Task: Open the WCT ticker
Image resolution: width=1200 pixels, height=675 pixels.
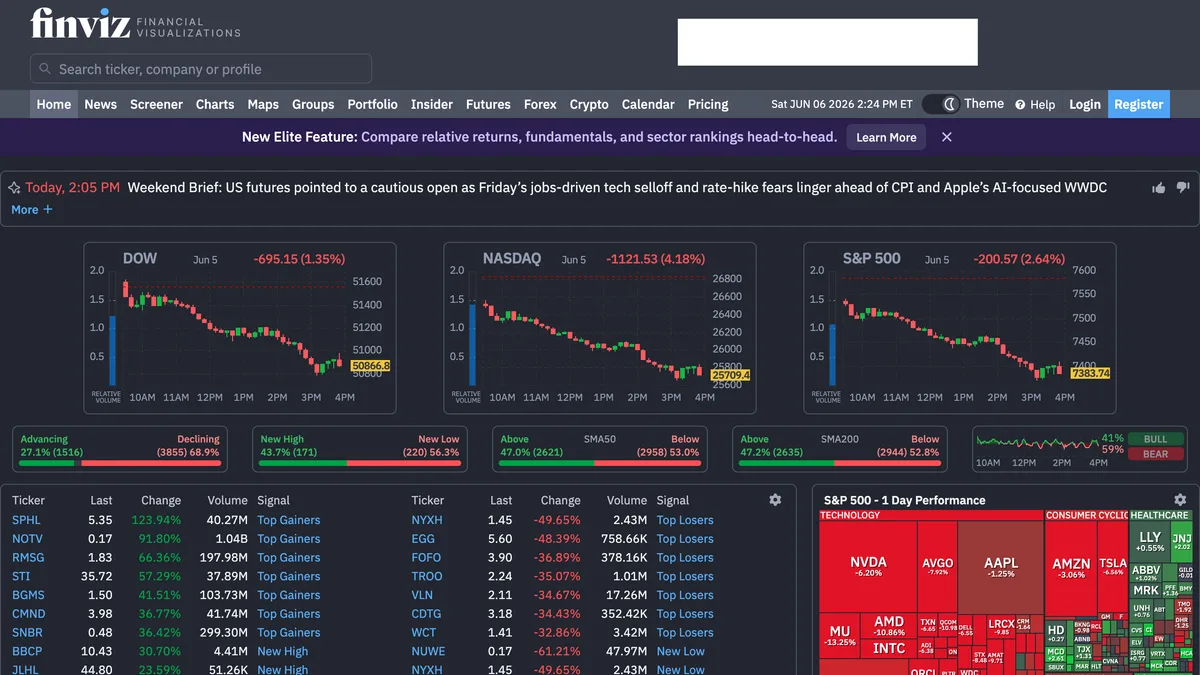Action: click(x=424, y=632)
